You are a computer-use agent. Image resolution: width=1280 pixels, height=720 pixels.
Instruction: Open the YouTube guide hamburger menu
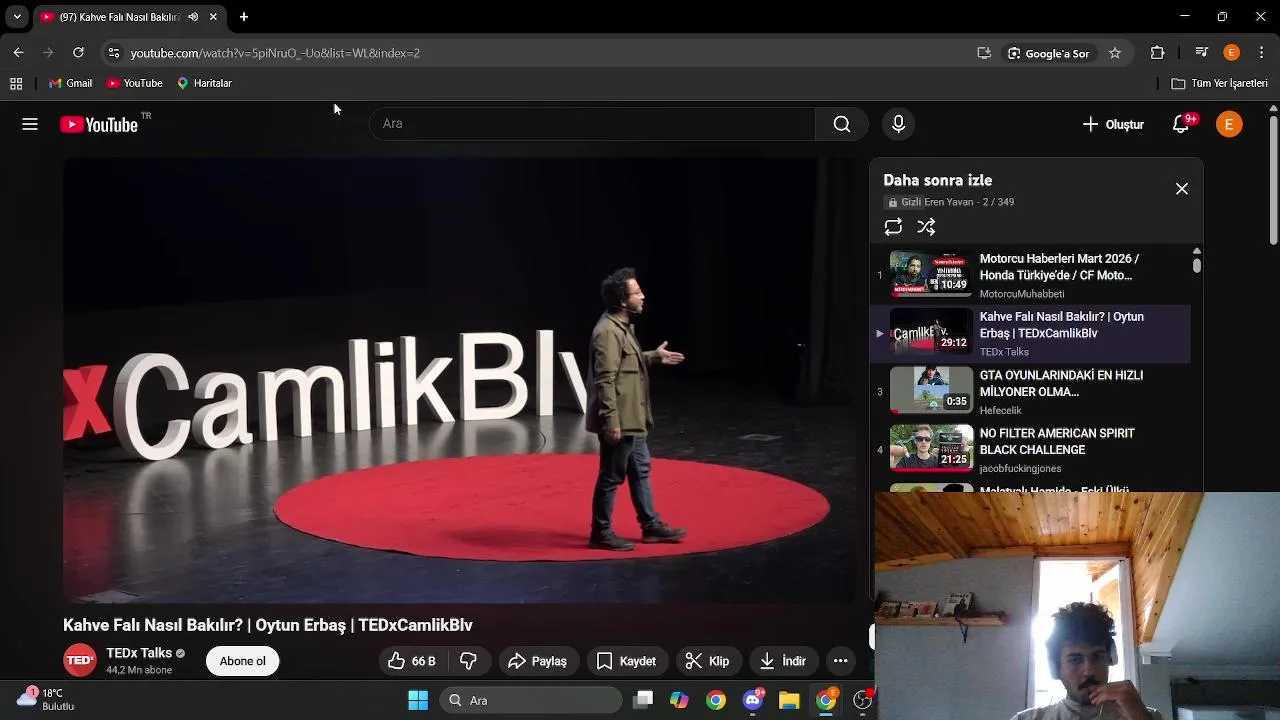[x=30, y=124]
